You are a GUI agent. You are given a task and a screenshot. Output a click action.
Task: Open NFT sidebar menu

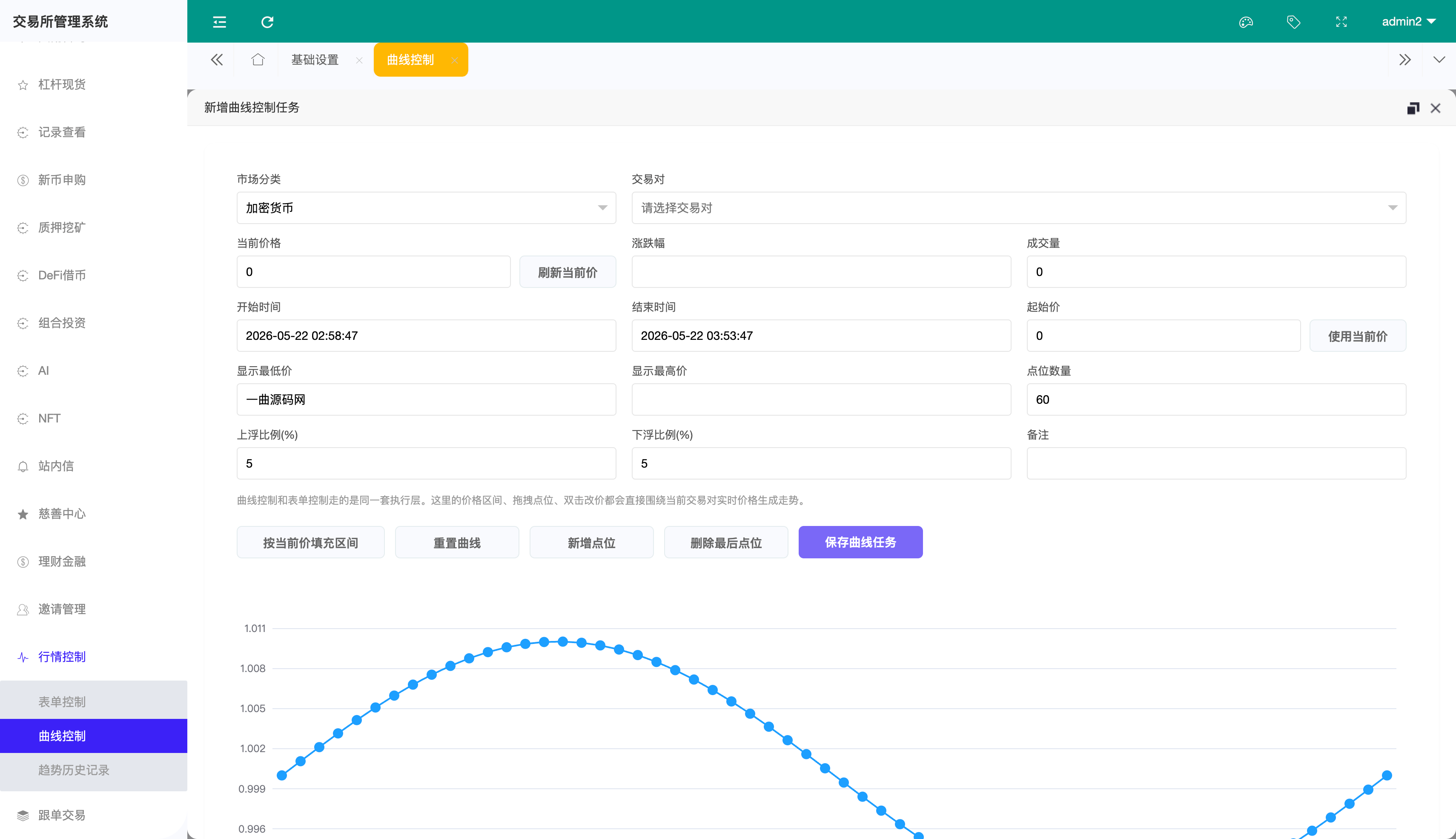pos(93,418)
